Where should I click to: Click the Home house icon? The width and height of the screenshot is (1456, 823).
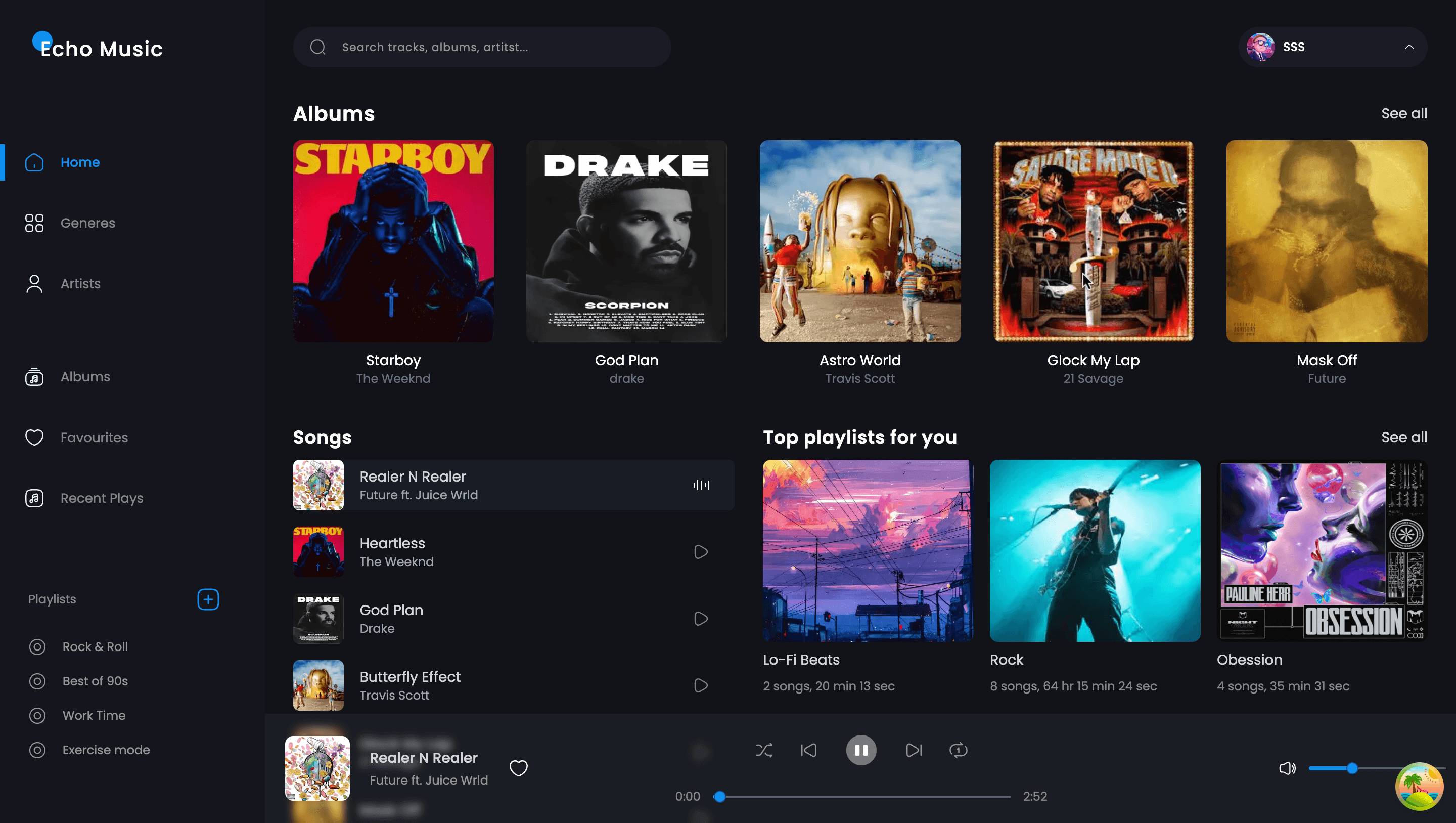[x=34, y=162]
